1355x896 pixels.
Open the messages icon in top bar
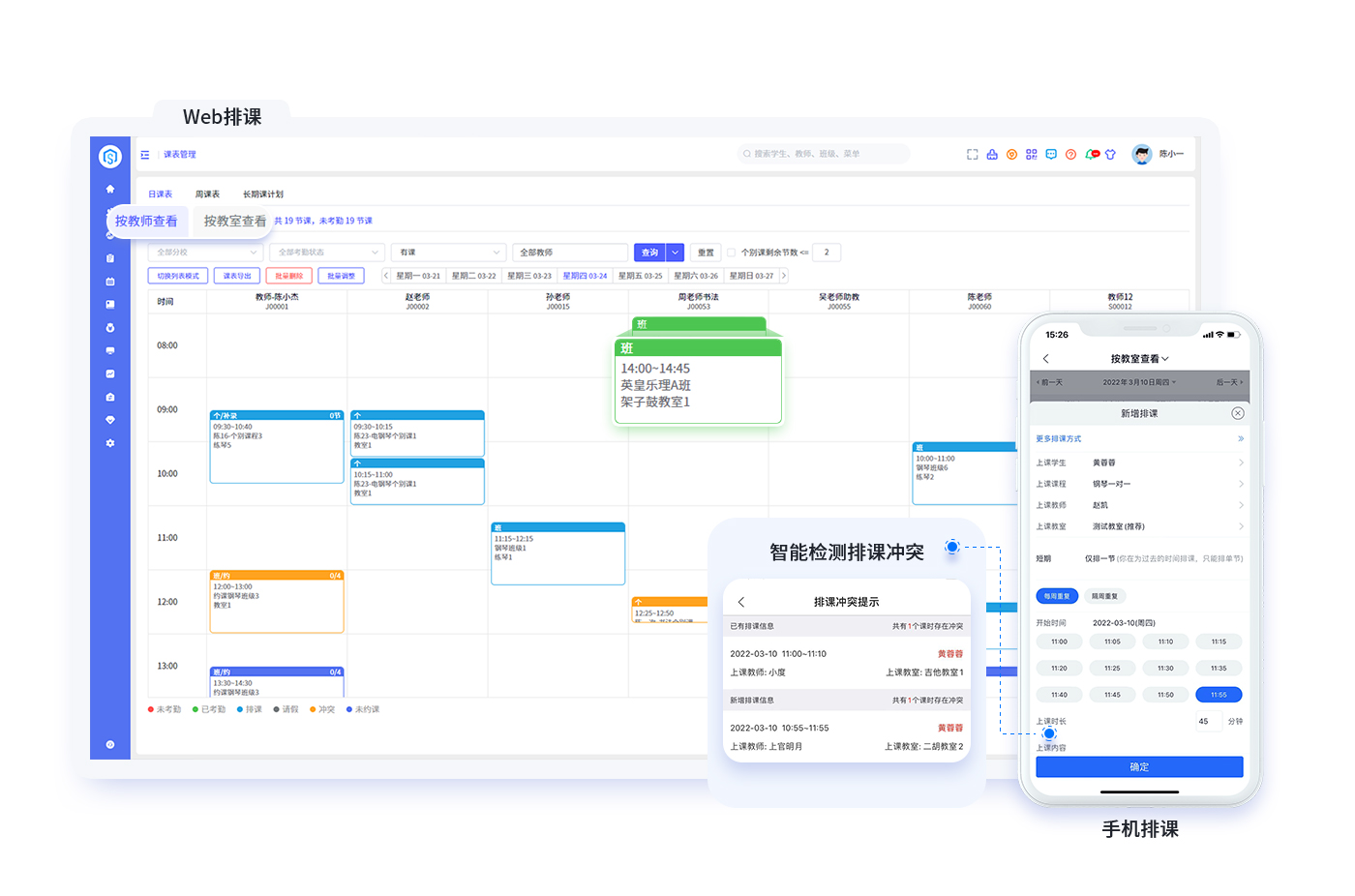pyautogui.click(x=1050, y=154)
